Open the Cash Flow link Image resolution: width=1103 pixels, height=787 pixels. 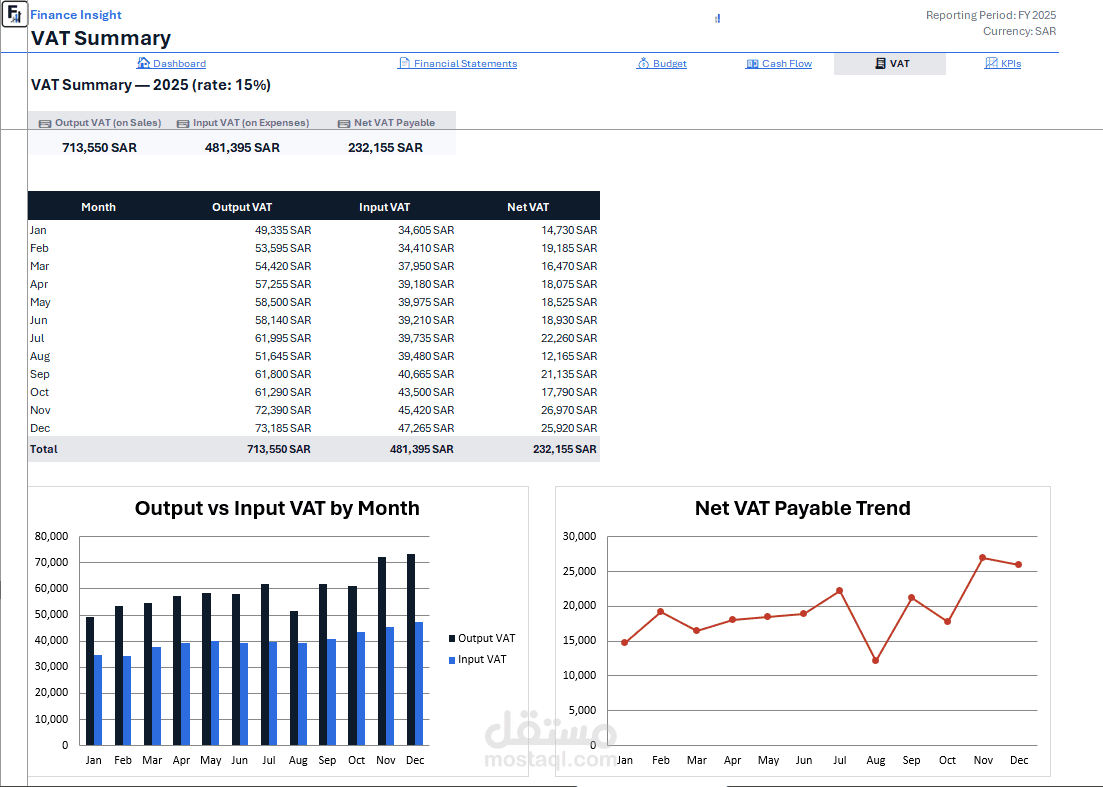[x=786, y=63]
